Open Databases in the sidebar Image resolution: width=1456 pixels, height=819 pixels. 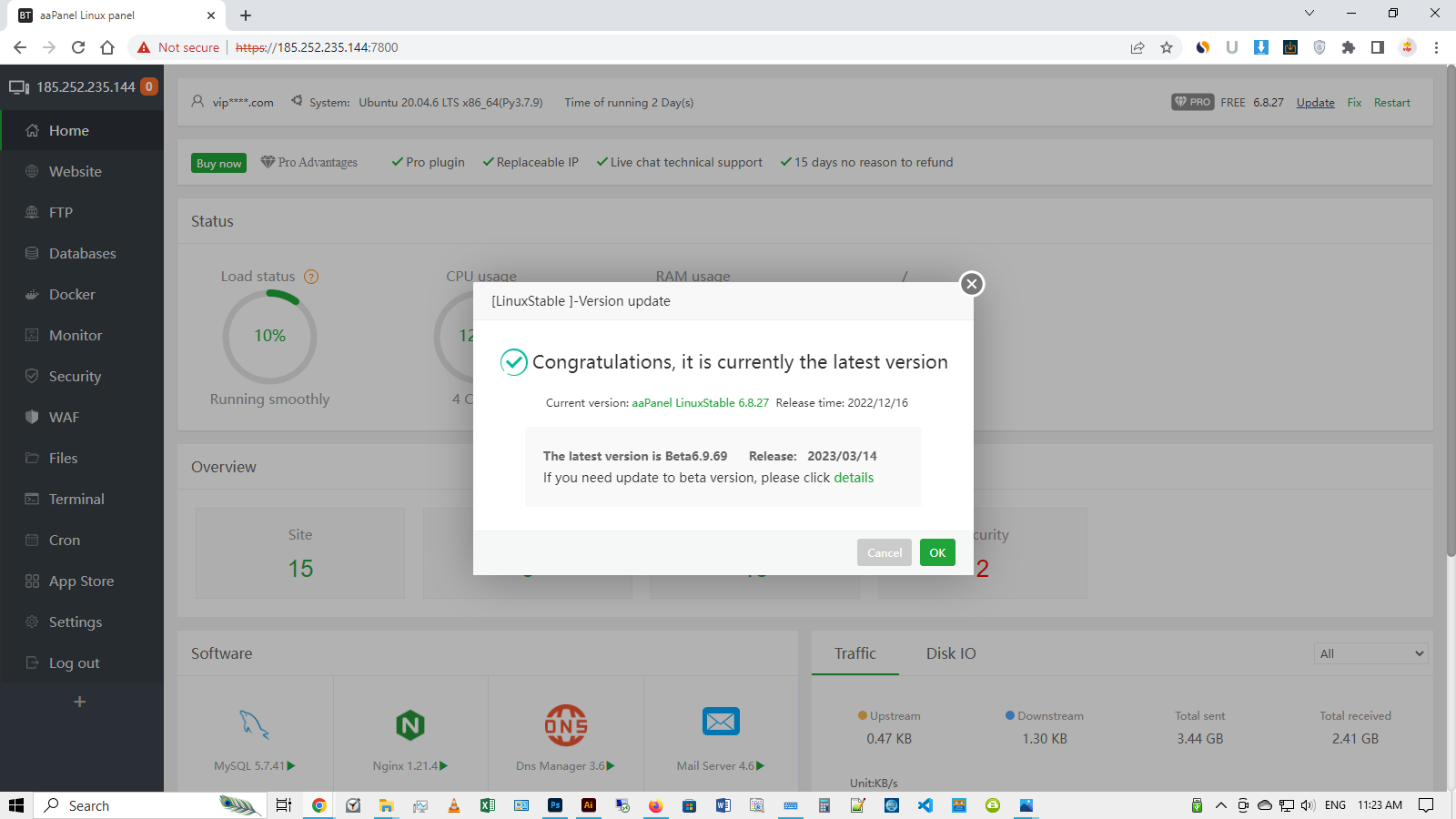(82, 253)
